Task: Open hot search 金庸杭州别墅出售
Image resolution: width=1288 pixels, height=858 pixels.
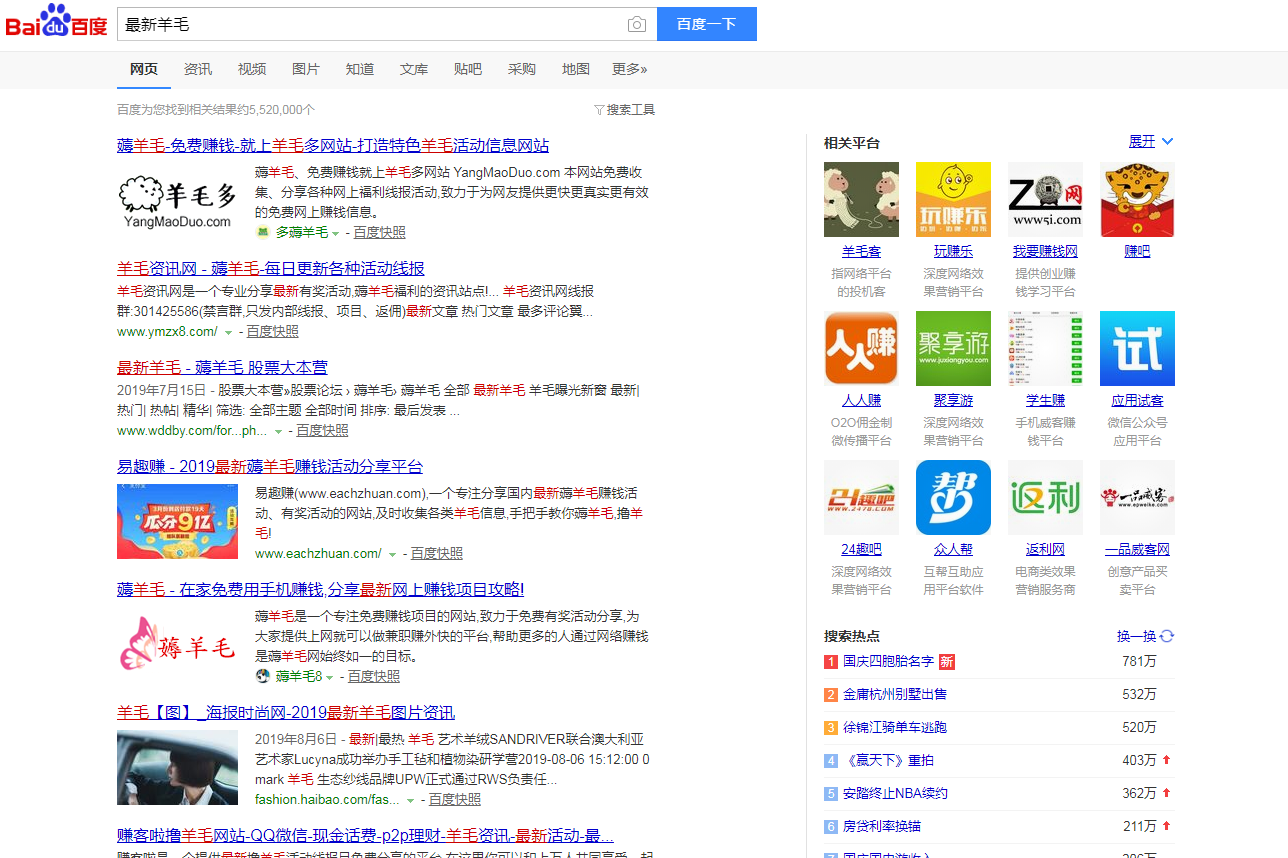Action: pos(895,695)
